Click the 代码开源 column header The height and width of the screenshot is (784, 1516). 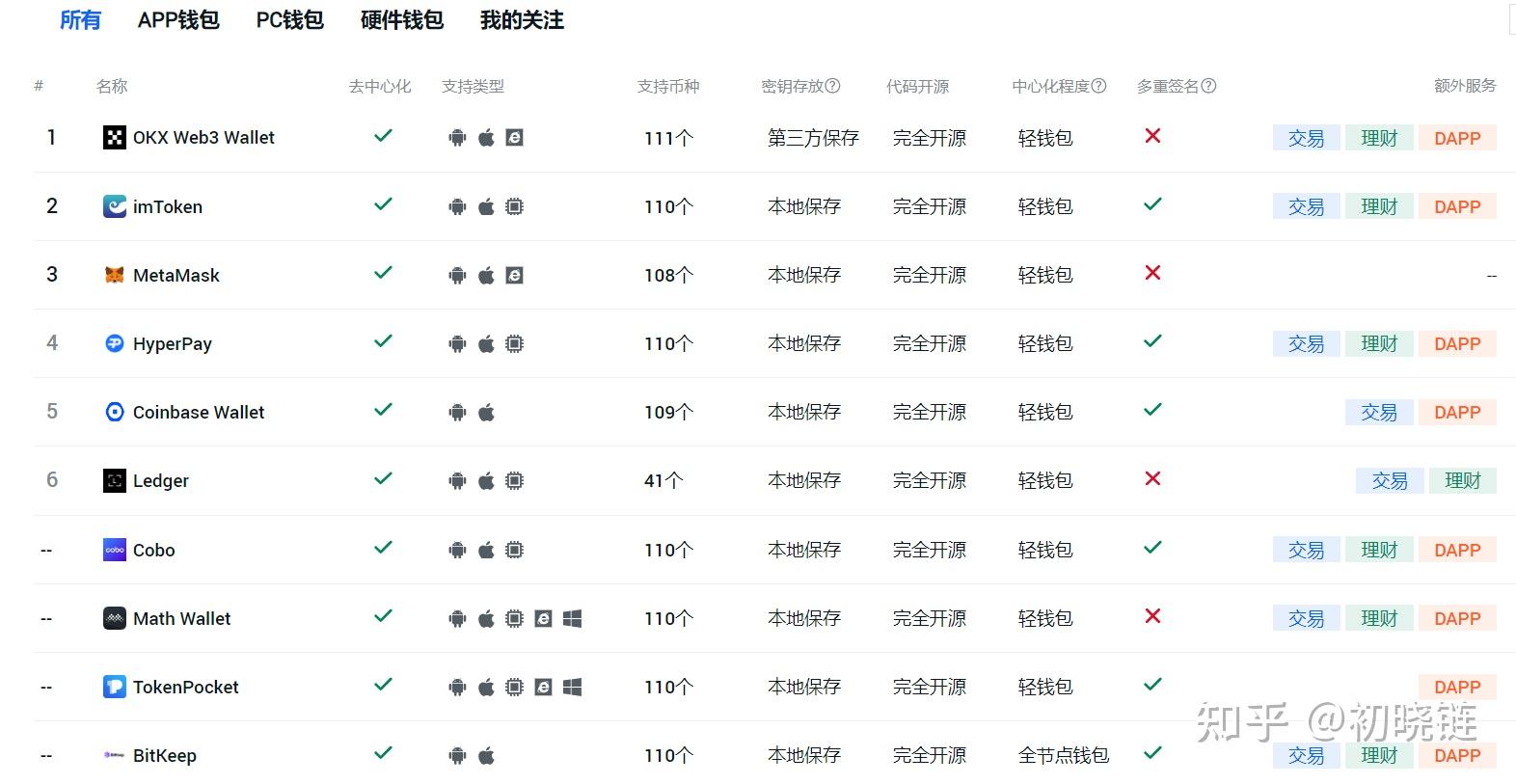click(917, 86)
